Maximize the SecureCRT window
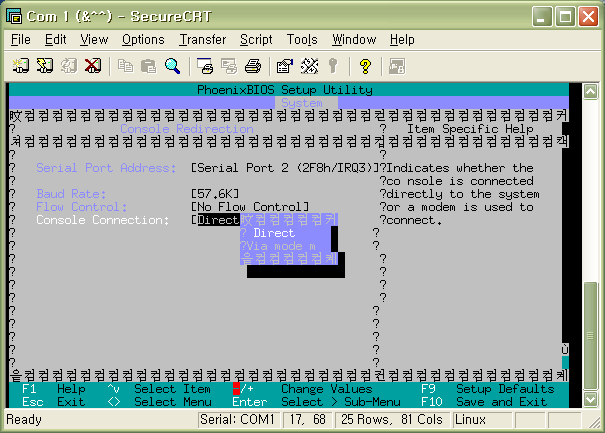The height and width of the screenshot is (433, 605). [565, 16]
